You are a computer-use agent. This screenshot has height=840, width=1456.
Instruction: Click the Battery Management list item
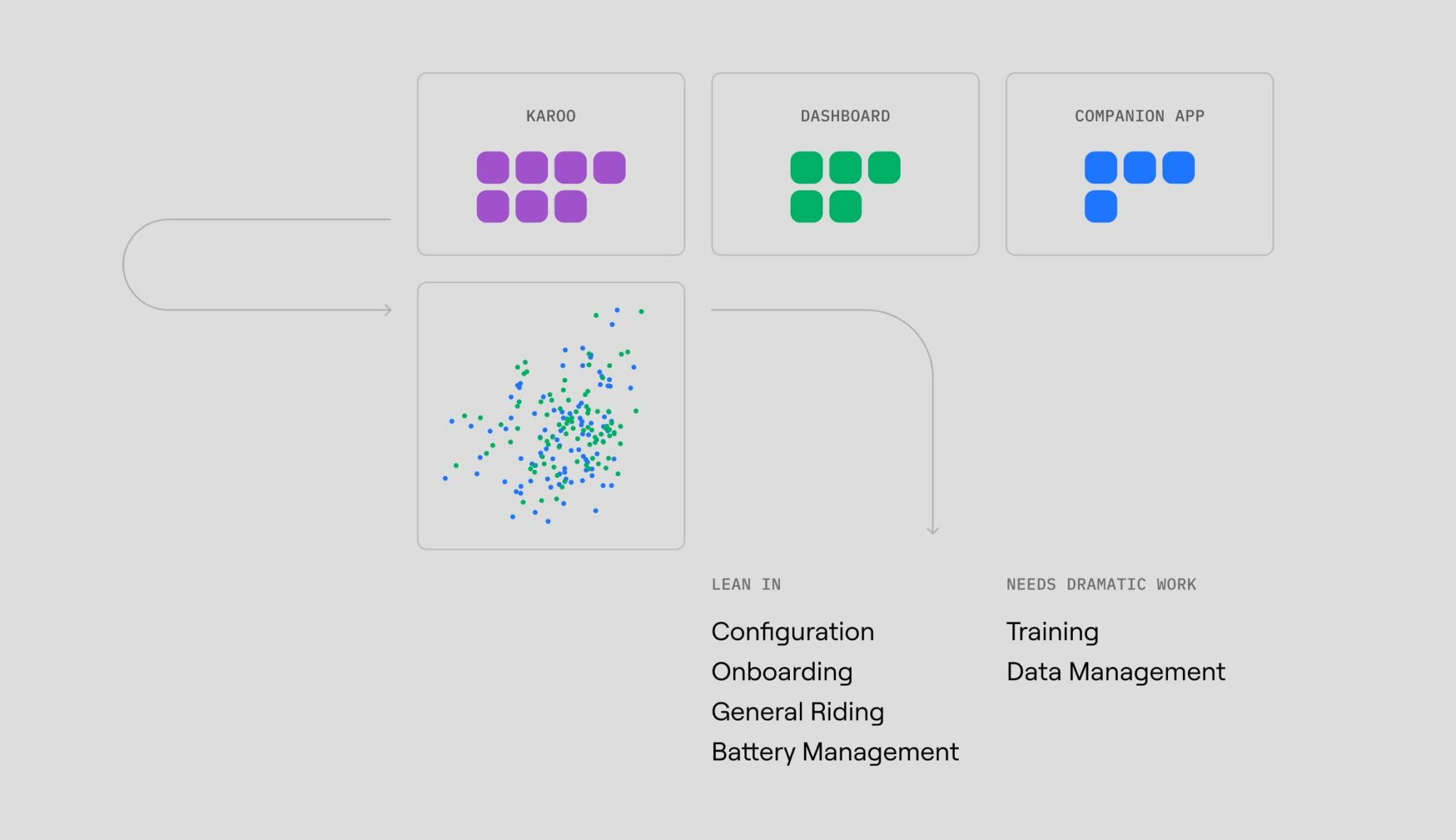point(835,752)
